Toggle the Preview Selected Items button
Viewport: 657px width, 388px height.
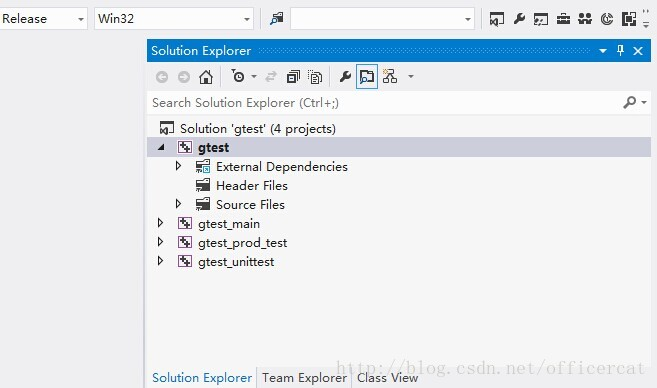(367, 77)
